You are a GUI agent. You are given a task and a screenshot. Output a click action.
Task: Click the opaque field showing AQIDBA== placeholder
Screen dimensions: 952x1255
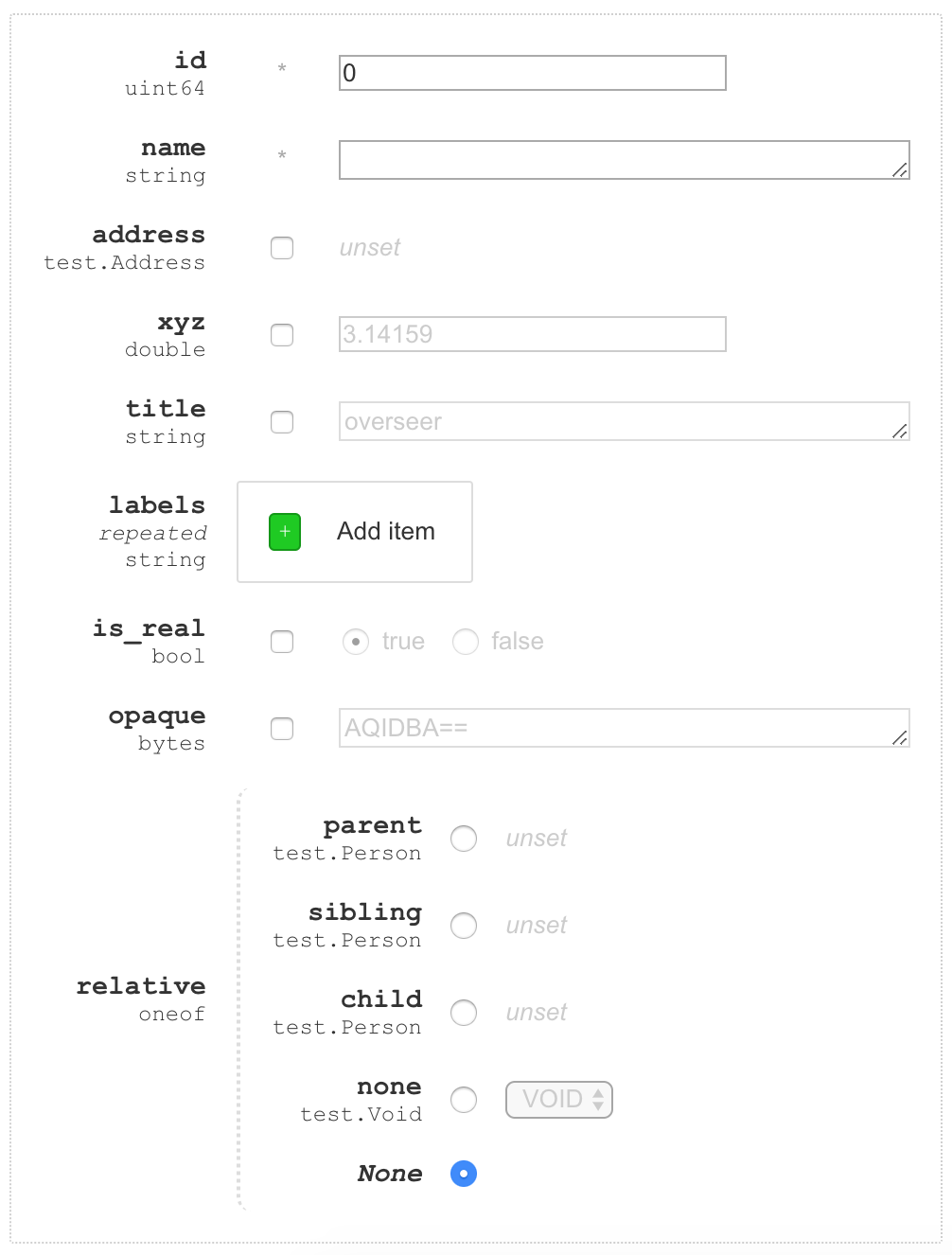coord(623,728)
